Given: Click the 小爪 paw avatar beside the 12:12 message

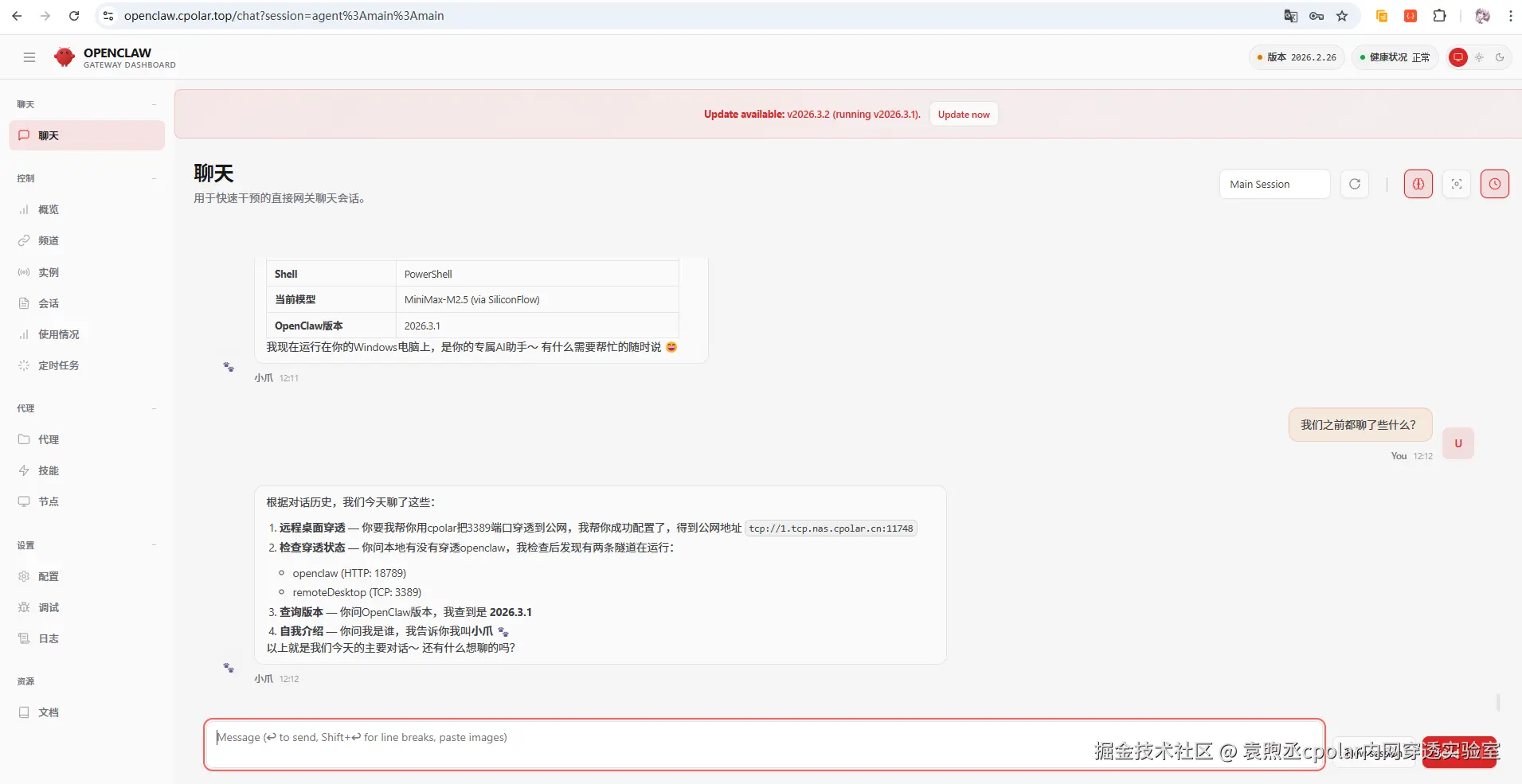Looking at the screenshot, I should tap(229, 668).
